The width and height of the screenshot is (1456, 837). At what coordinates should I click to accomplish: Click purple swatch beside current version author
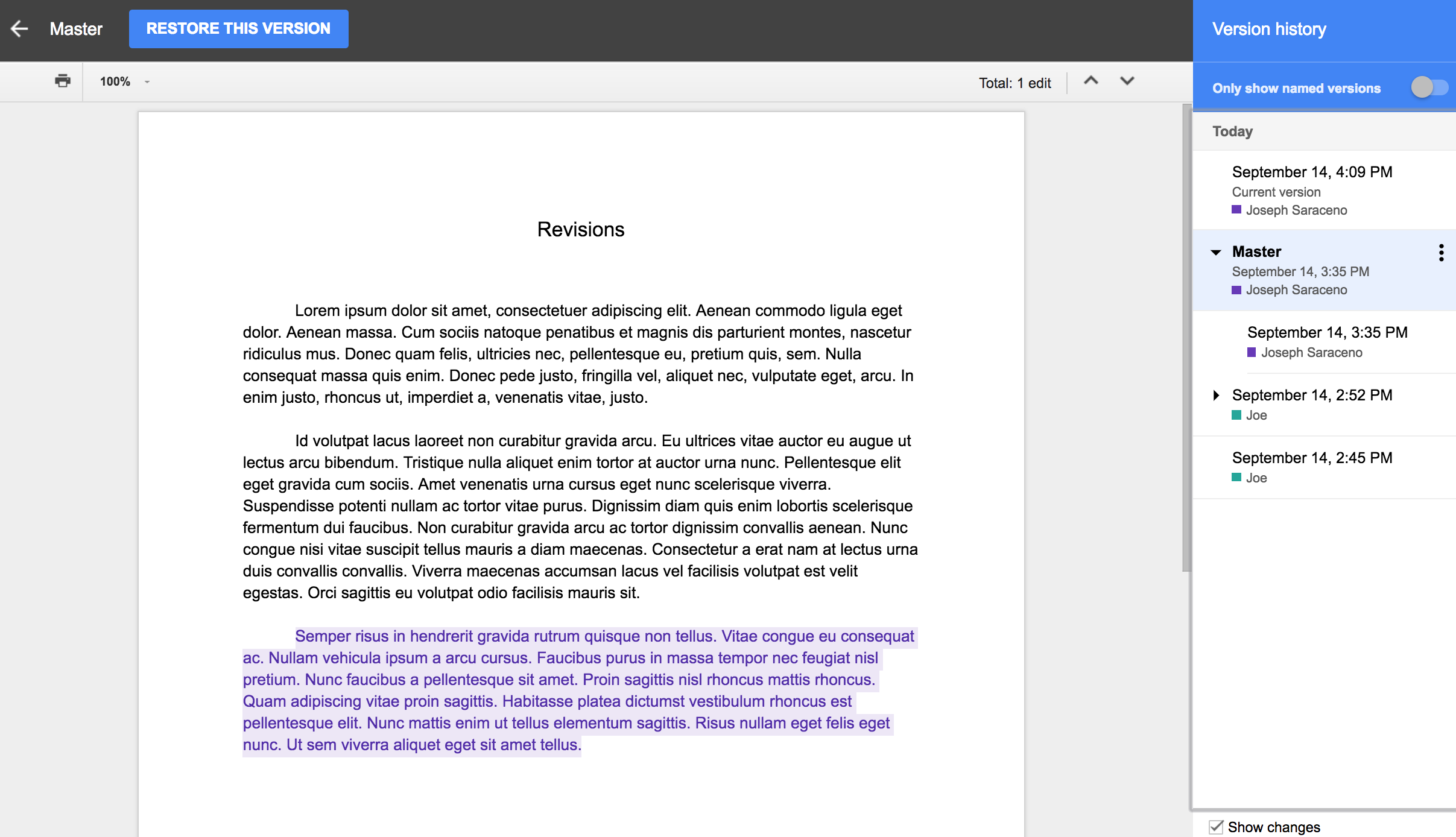pos(1236,210)
